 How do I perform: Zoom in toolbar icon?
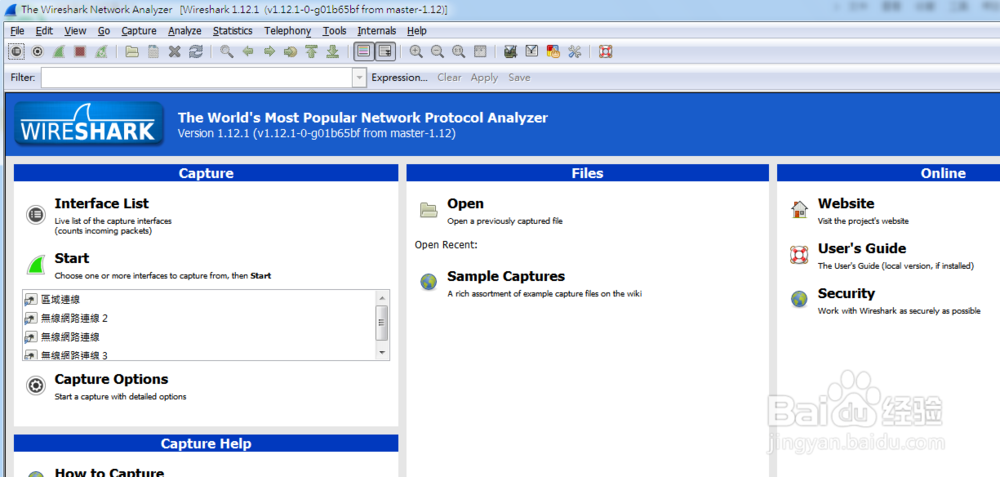point(416,52)
